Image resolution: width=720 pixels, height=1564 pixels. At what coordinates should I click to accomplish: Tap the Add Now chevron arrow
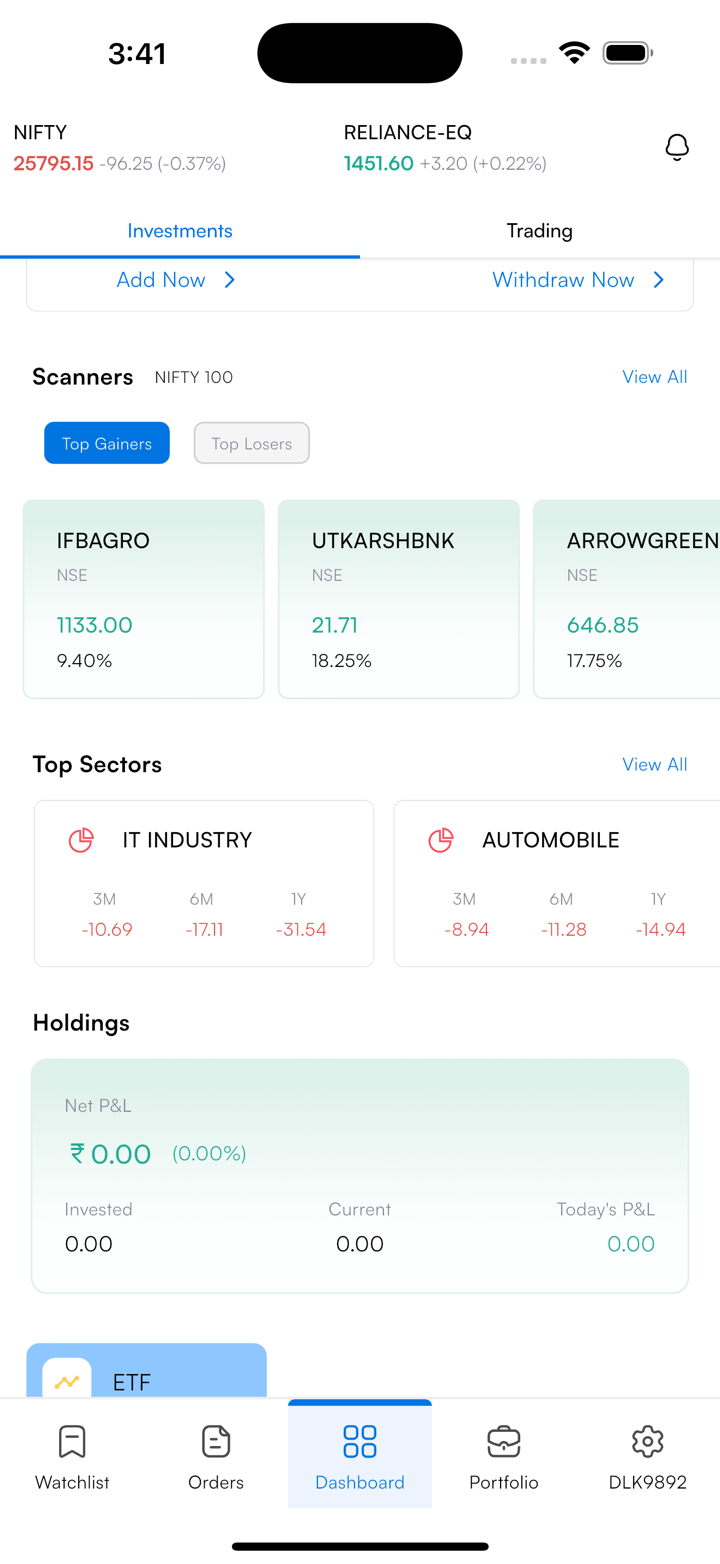click(x=230, y=280)
